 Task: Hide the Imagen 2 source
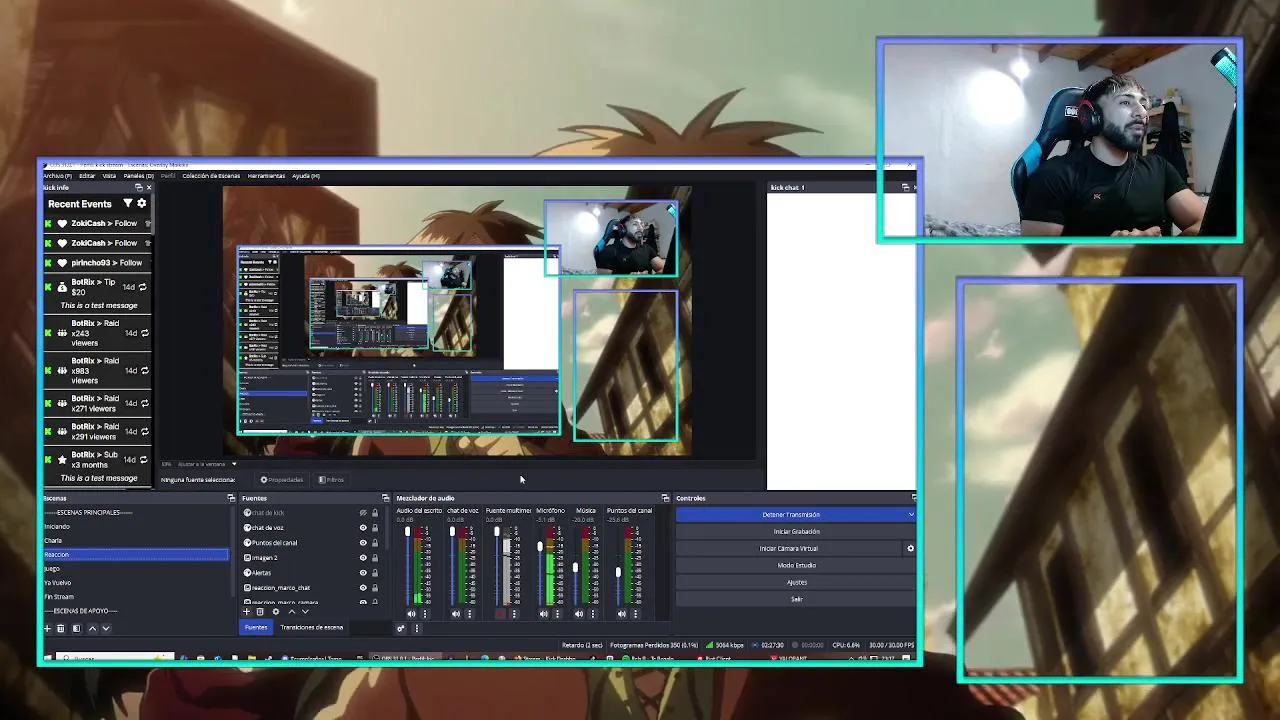363,558
